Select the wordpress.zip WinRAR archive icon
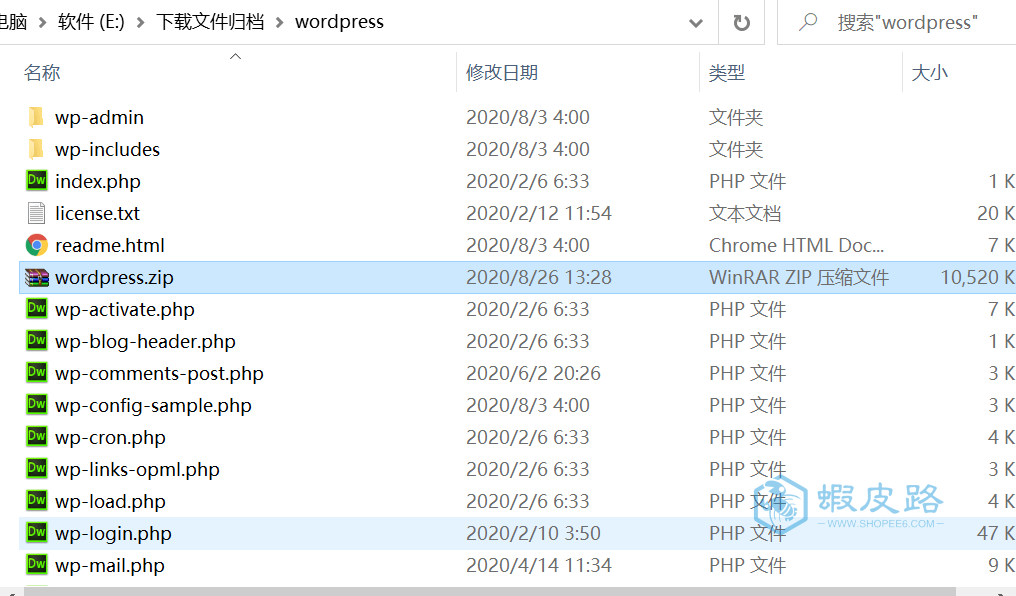 37,277
